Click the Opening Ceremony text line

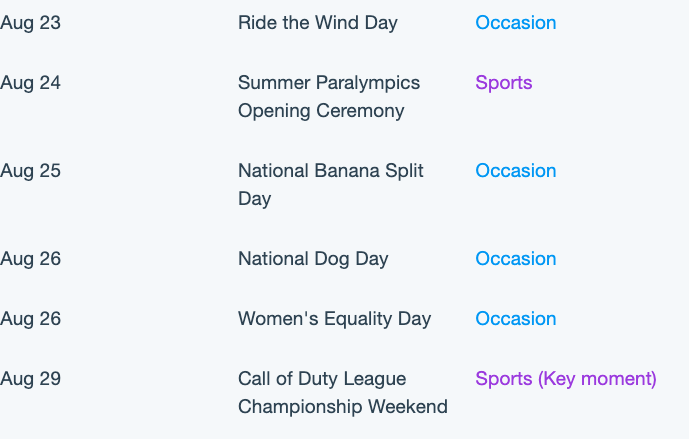point(321,111)
